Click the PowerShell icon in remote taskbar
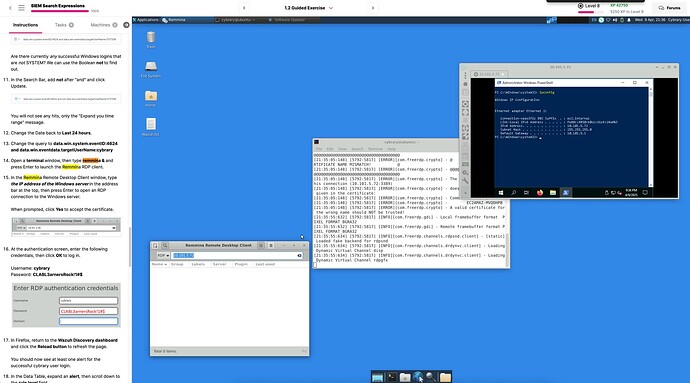The image size is (690, 383). 566,193
